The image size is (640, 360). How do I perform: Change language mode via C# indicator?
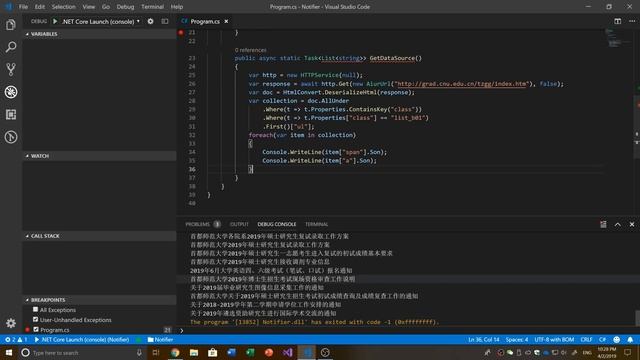coord(602,340)
